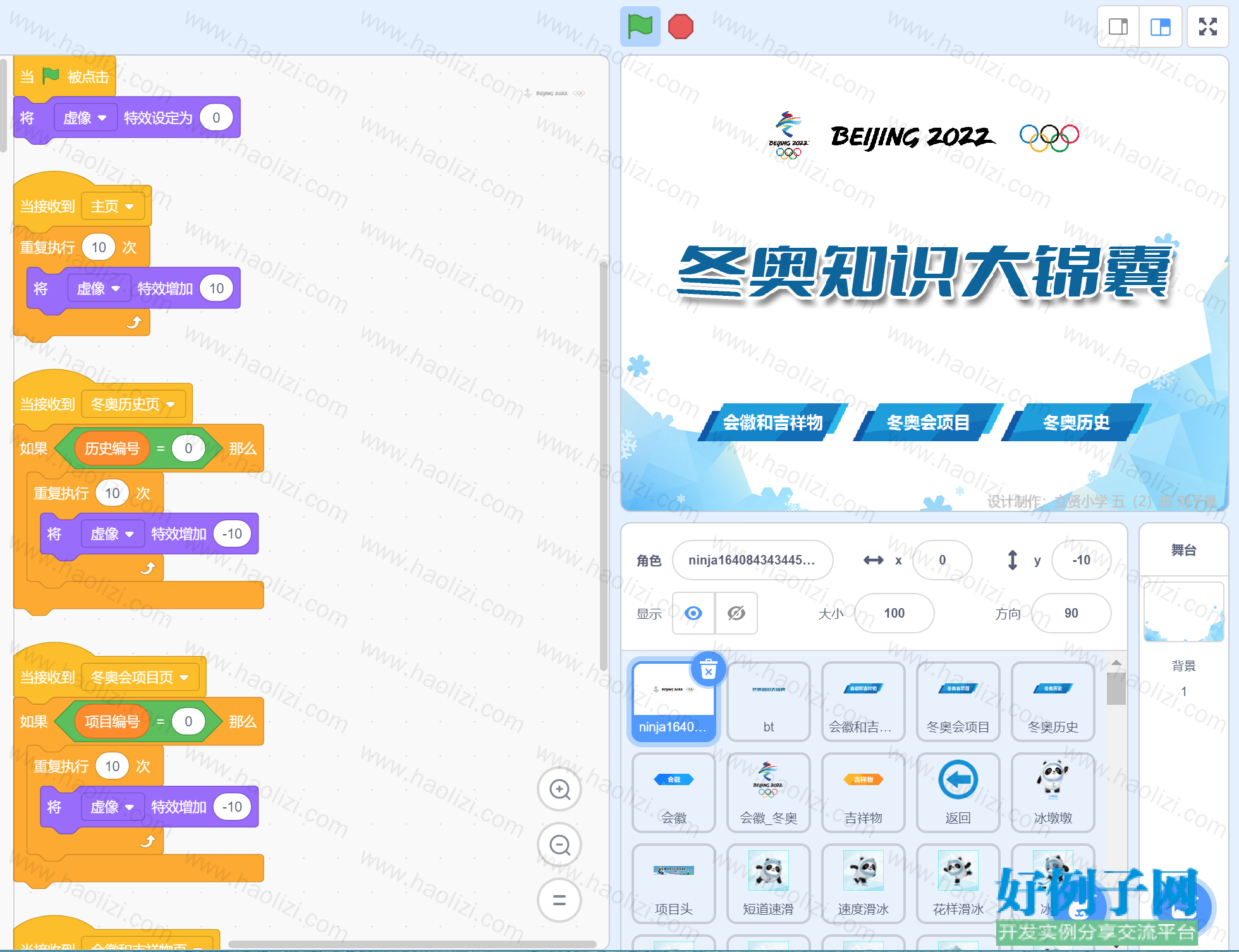The width and height of the screenshot is (1239, 952).
Task: Select the 会徽_冬奥 sprite
Action: [769, 793]
